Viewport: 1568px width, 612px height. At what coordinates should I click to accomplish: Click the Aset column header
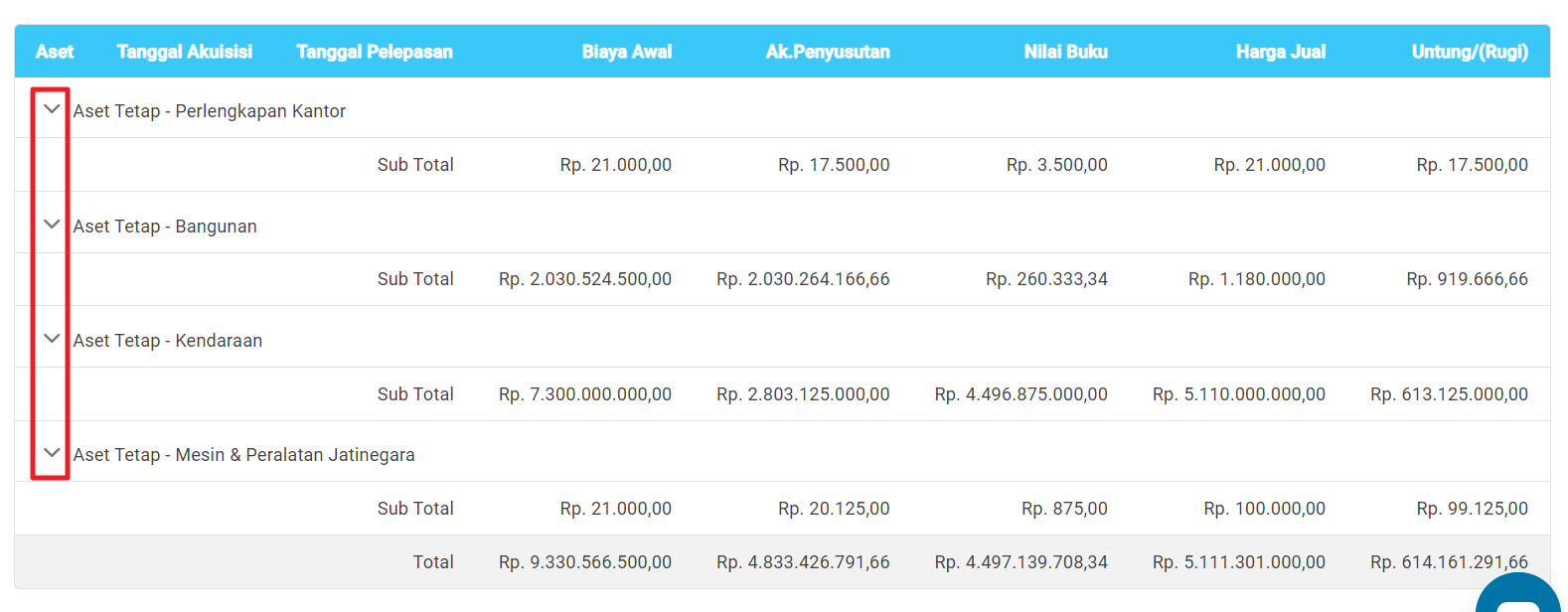[x=55, y=52]
